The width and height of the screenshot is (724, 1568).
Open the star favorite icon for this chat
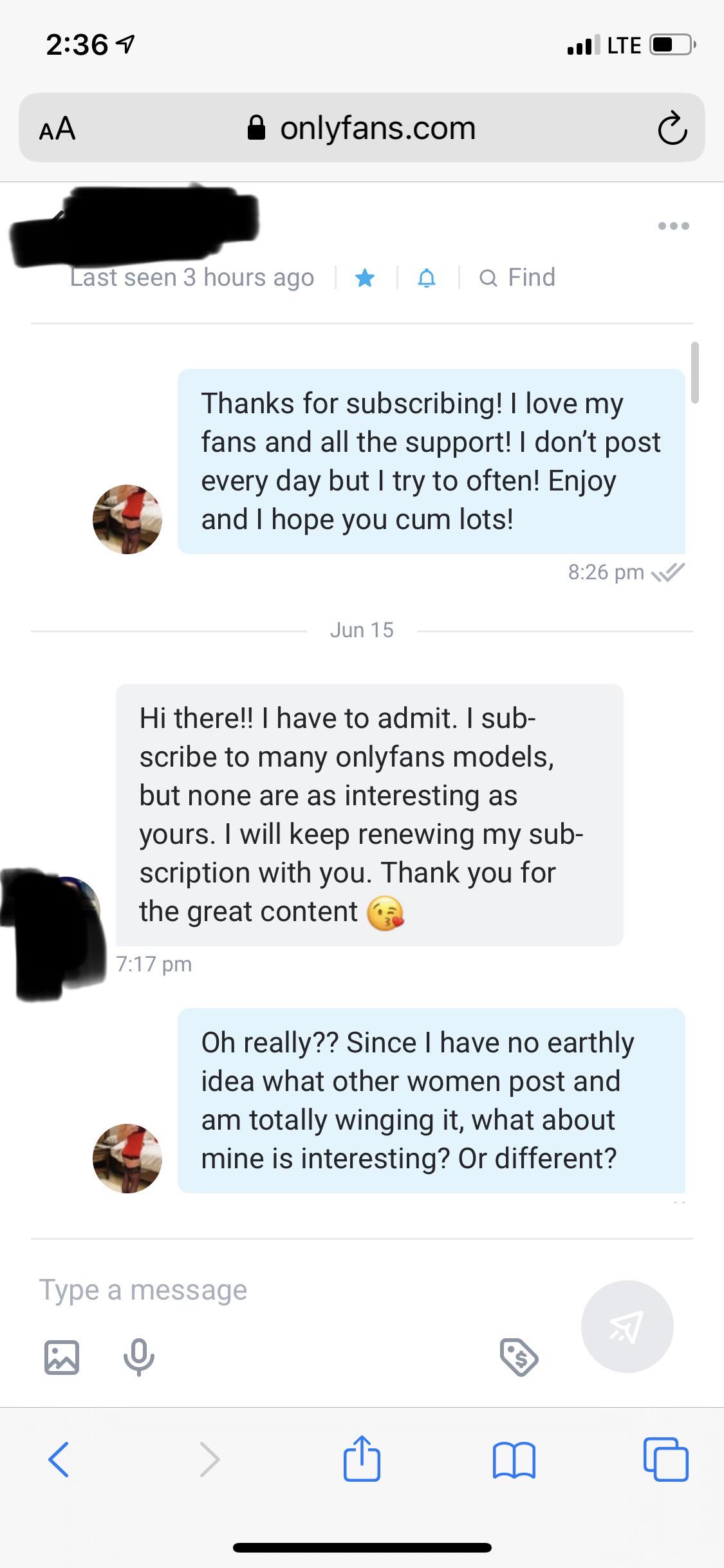pyautogui.click(x=364, y=278)
